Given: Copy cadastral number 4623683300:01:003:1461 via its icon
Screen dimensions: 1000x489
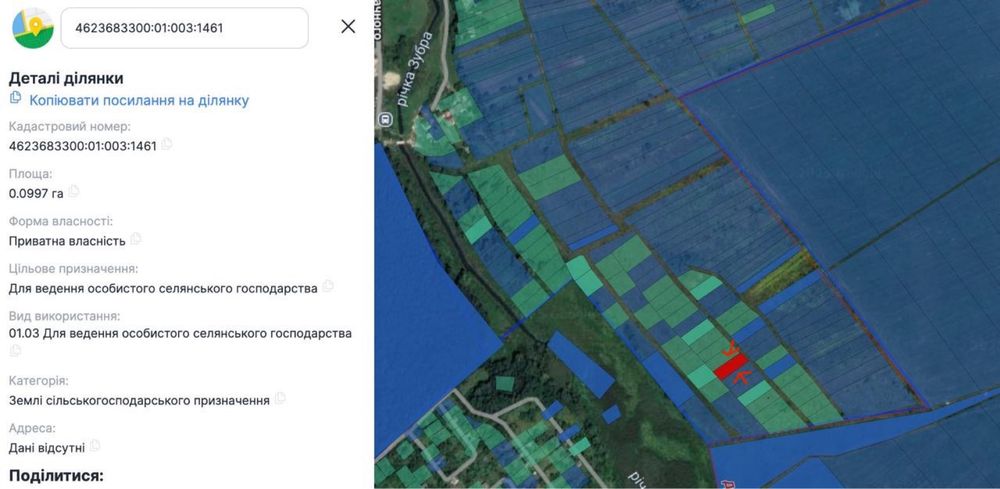Looking at the screenshot, I should coord(167,144).
